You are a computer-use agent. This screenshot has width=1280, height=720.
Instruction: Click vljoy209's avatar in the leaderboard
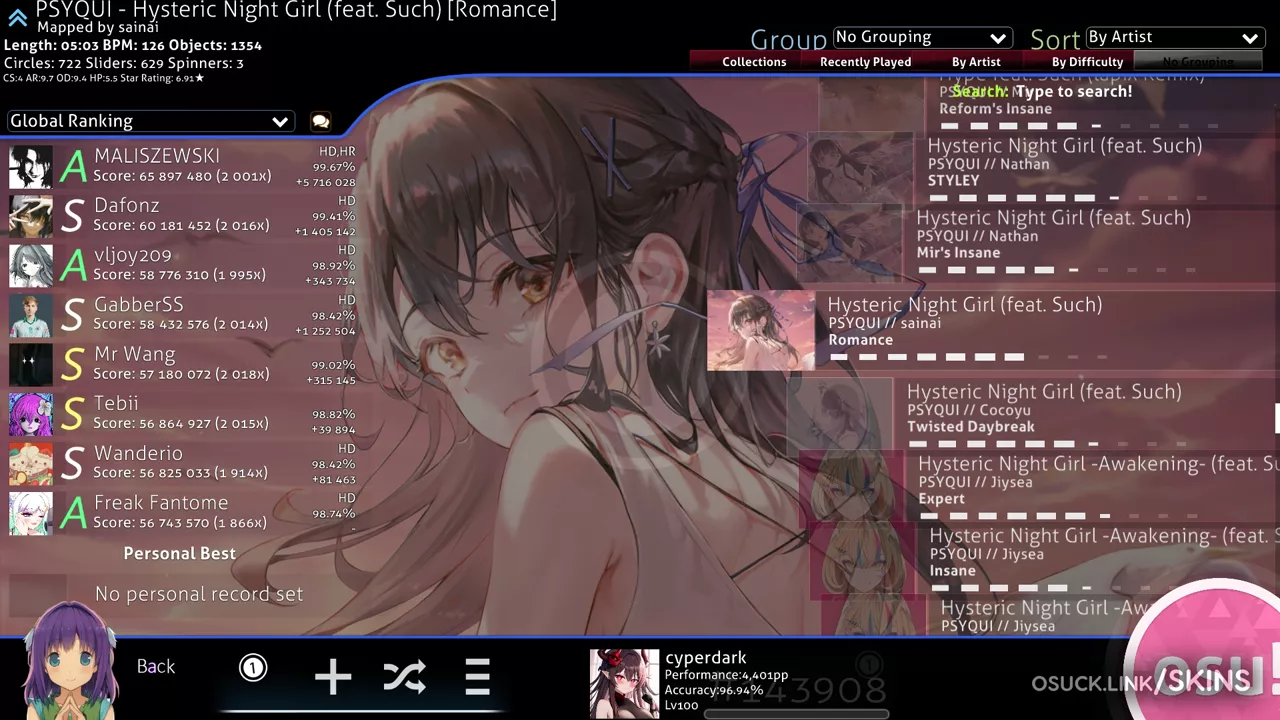pos(31,266)
